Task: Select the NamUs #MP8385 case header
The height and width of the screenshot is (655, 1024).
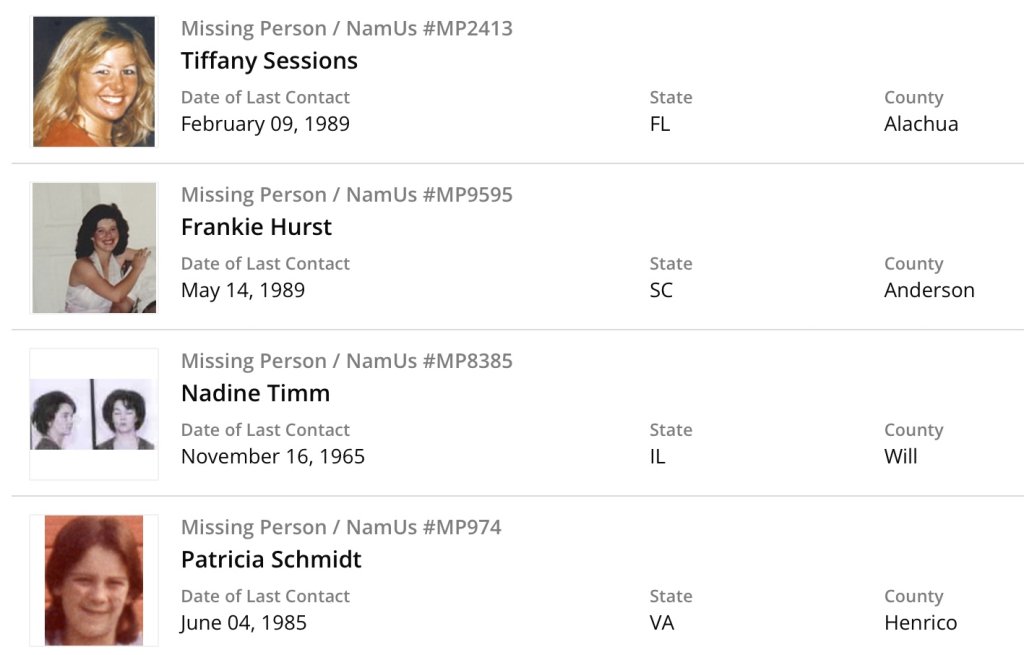Action: [x=346, y=361]
